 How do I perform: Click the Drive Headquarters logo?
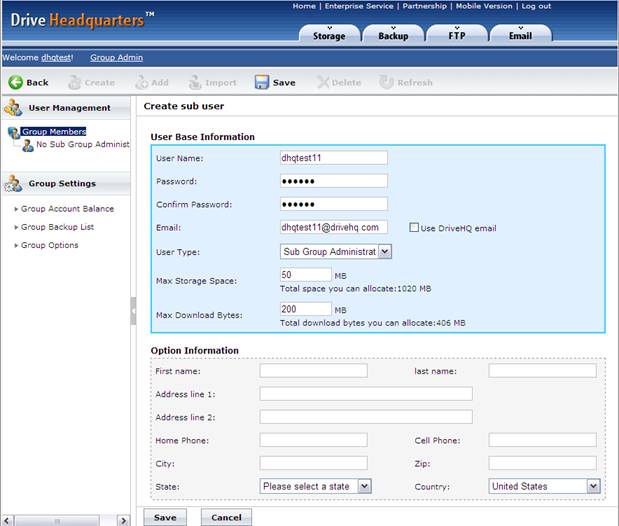[82, 20]
